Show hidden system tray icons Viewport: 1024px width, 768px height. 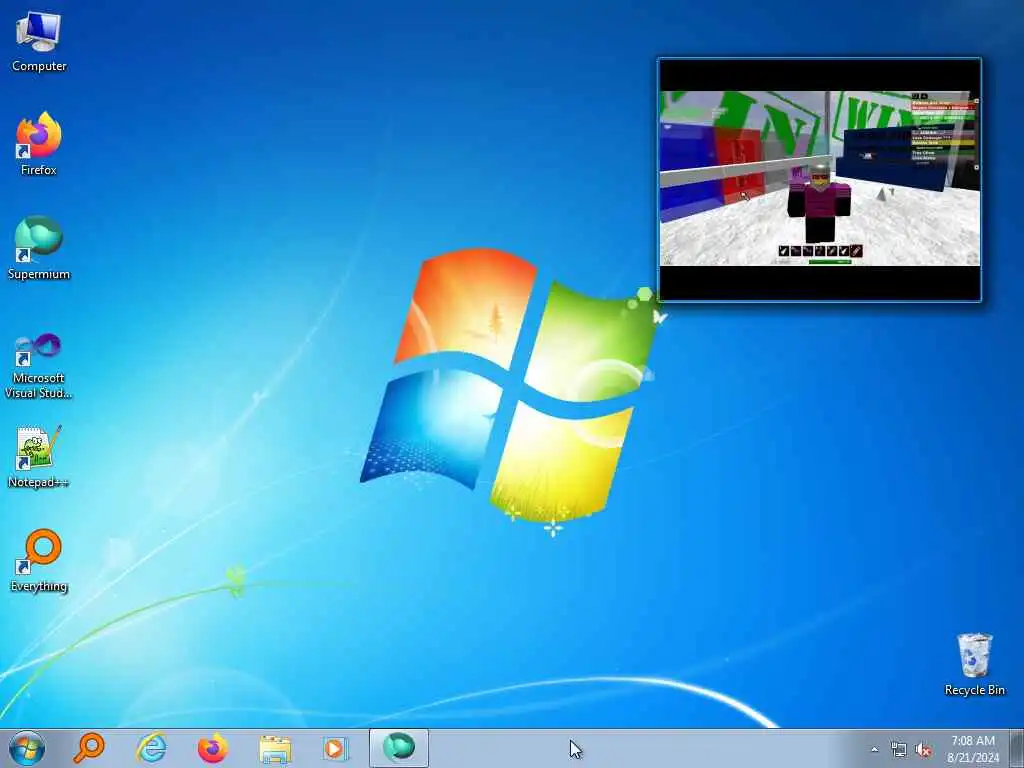click(874, 749)
